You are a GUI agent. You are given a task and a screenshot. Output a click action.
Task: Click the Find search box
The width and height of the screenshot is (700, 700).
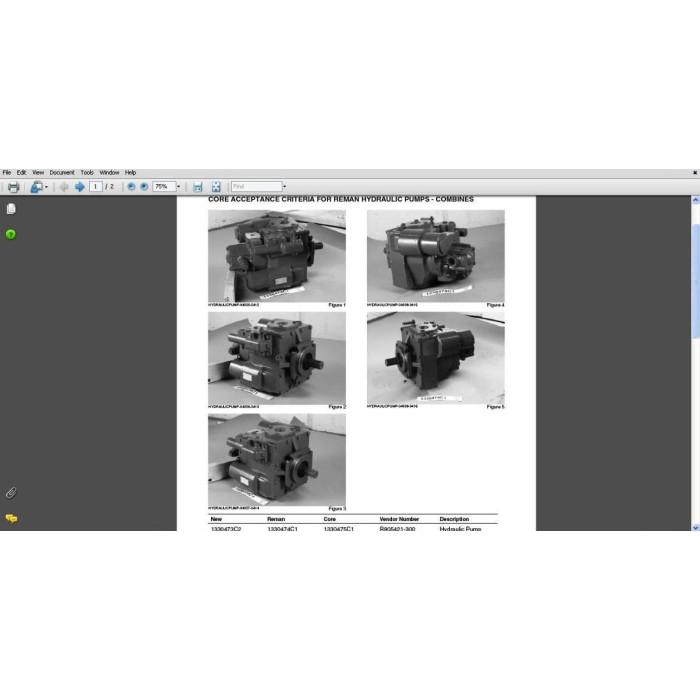point(257,187)
